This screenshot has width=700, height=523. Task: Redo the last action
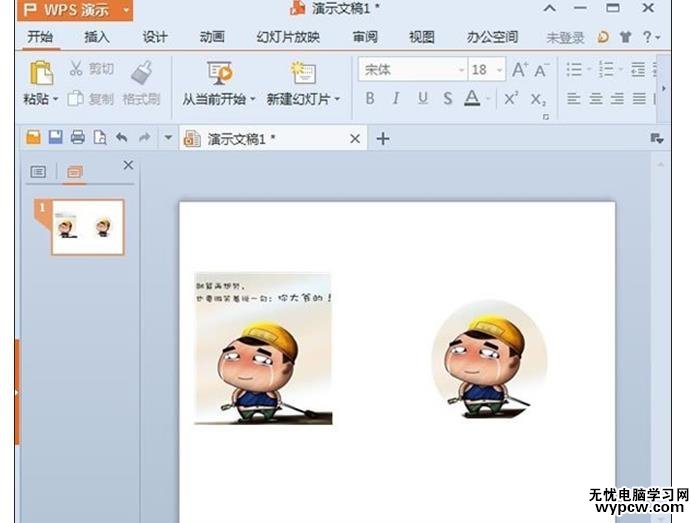coord(144,137)
